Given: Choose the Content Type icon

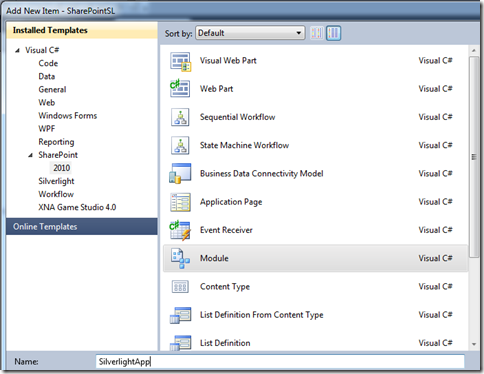Looking at the screenshot, I should [180, 287].
